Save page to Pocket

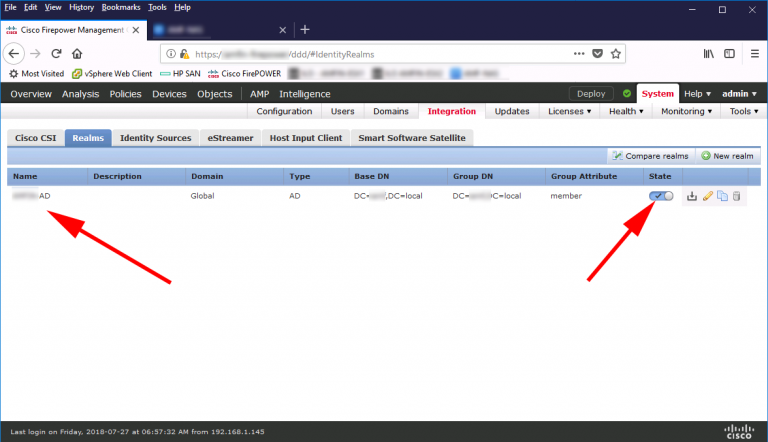coord(598,54)
